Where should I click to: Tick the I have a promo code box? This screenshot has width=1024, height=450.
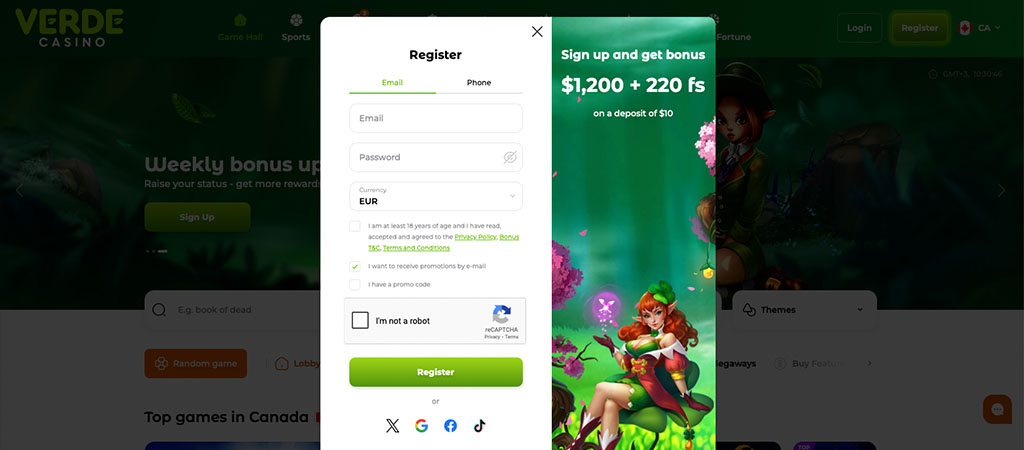click(355, 285)
